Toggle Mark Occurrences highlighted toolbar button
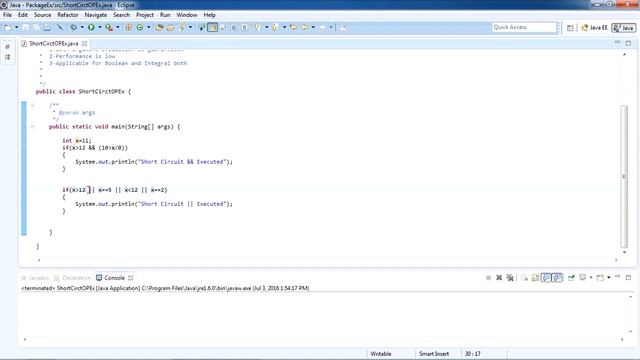Viewport: 640px width, 360px height. click(x=212, y=27)
